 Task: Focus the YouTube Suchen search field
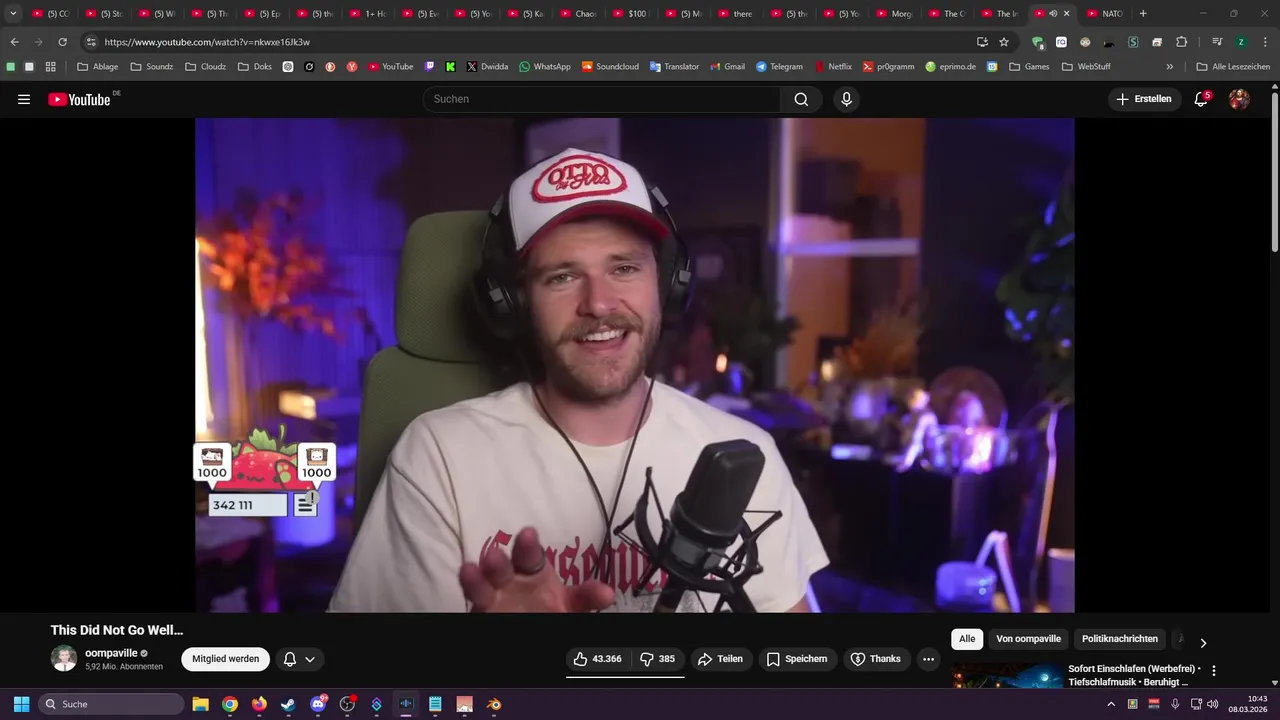pos(602,99)
